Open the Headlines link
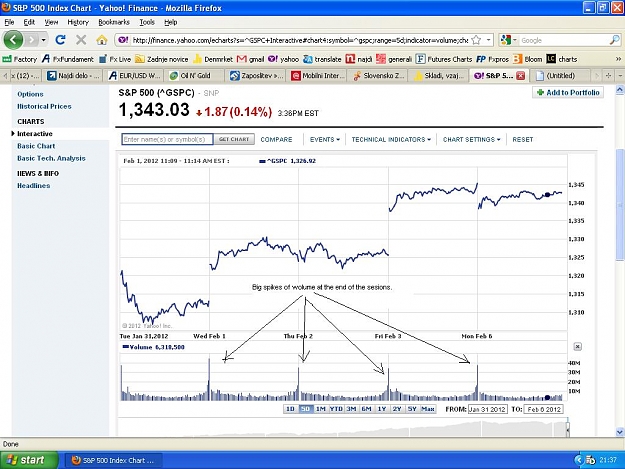 click(33, 186)
